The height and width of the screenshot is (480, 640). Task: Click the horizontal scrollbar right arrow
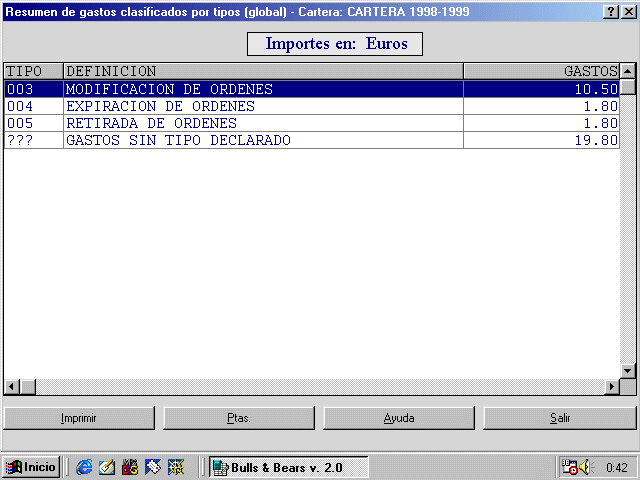pos(612,387)
